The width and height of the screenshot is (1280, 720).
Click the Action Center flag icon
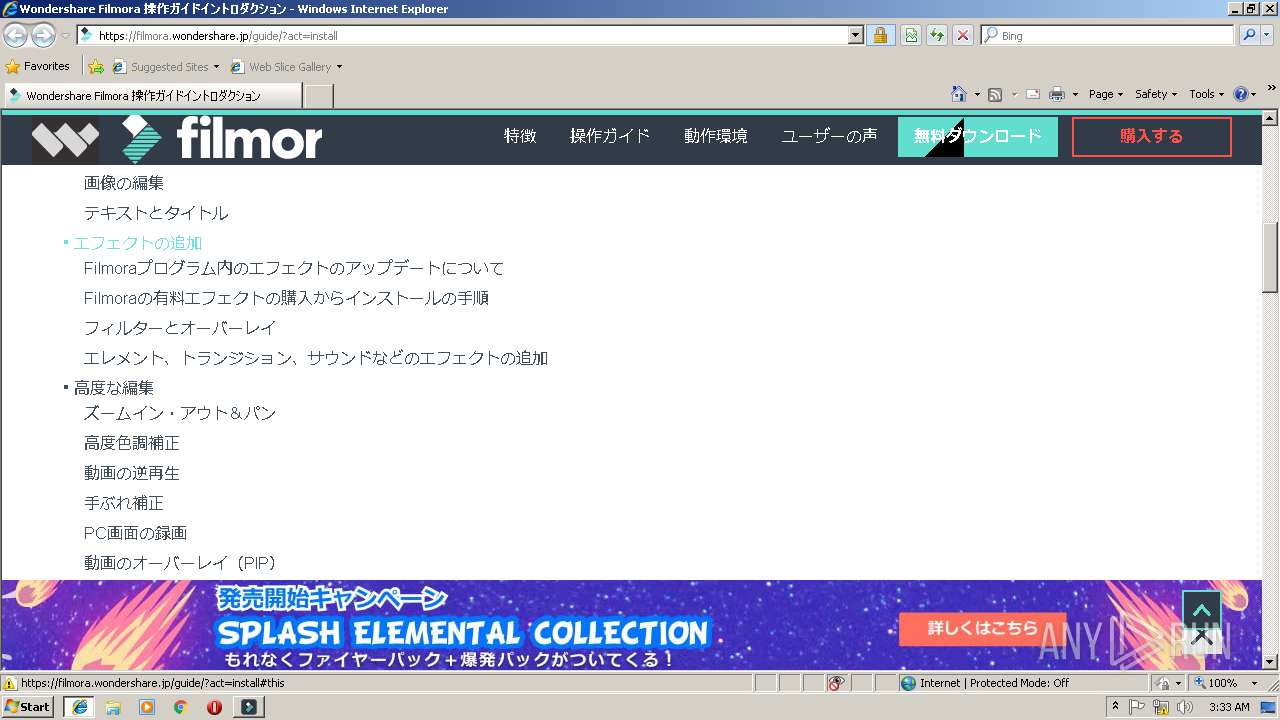[x=1137, y=707]
